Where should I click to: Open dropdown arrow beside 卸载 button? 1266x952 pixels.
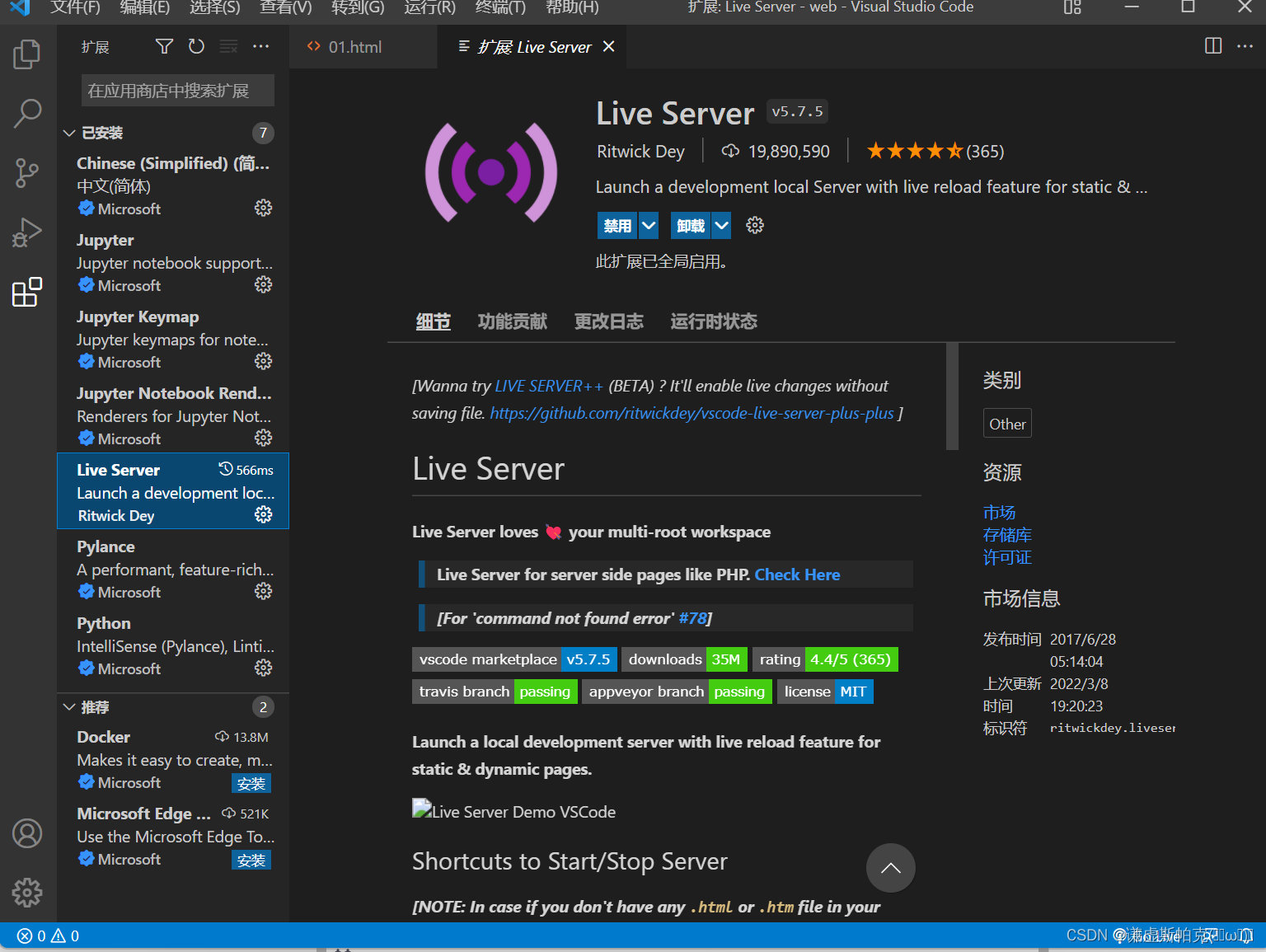721,225
